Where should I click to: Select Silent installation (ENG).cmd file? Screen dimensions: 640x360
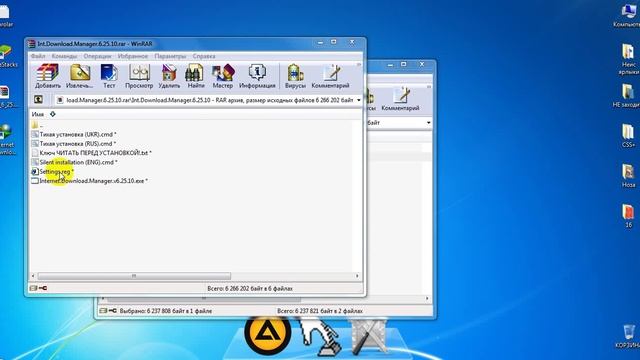click(74, 162)
